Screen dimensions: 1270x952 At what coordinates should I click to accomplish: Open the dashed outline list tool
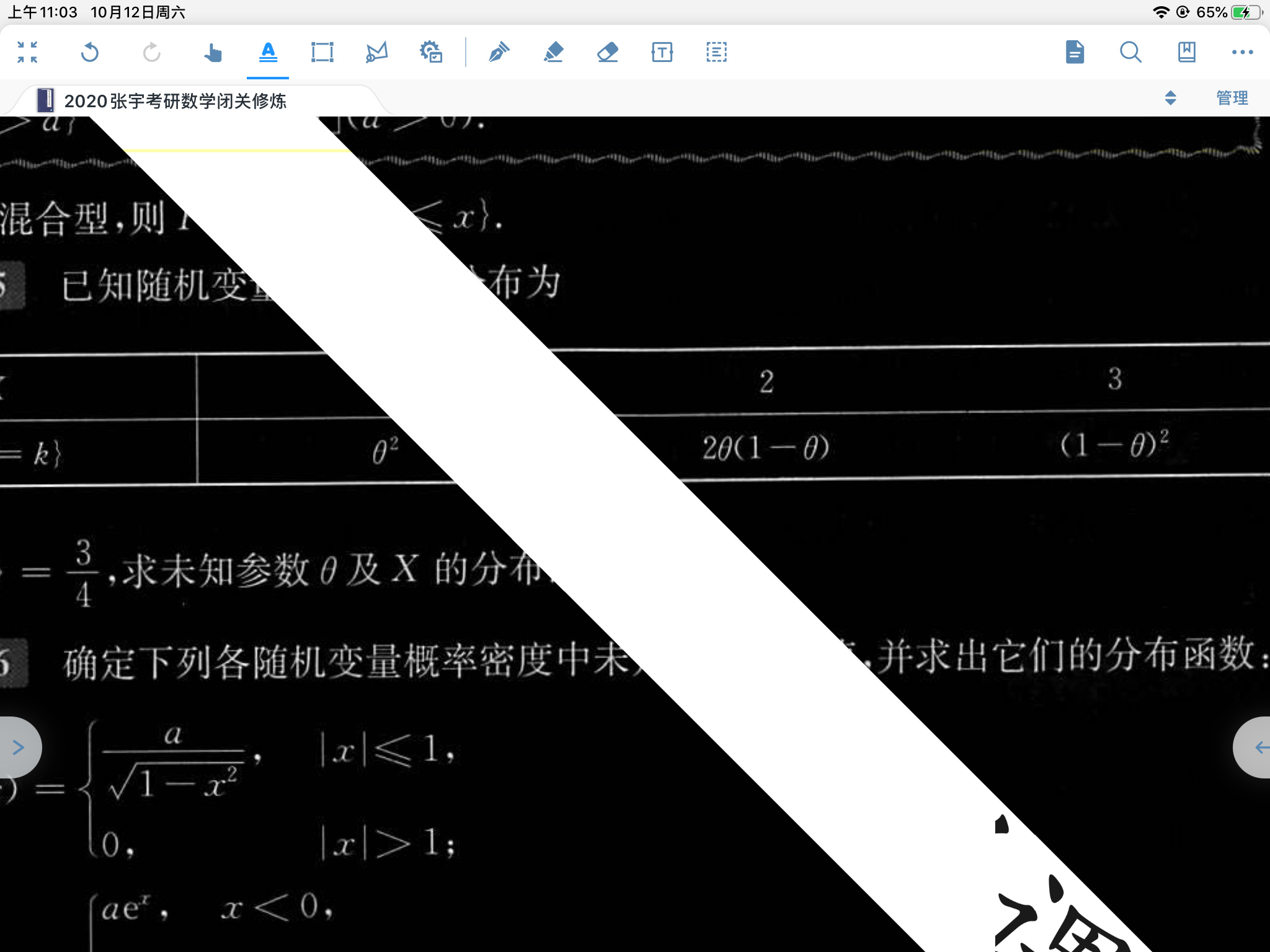pyautogui.click(x=716, y=52)
